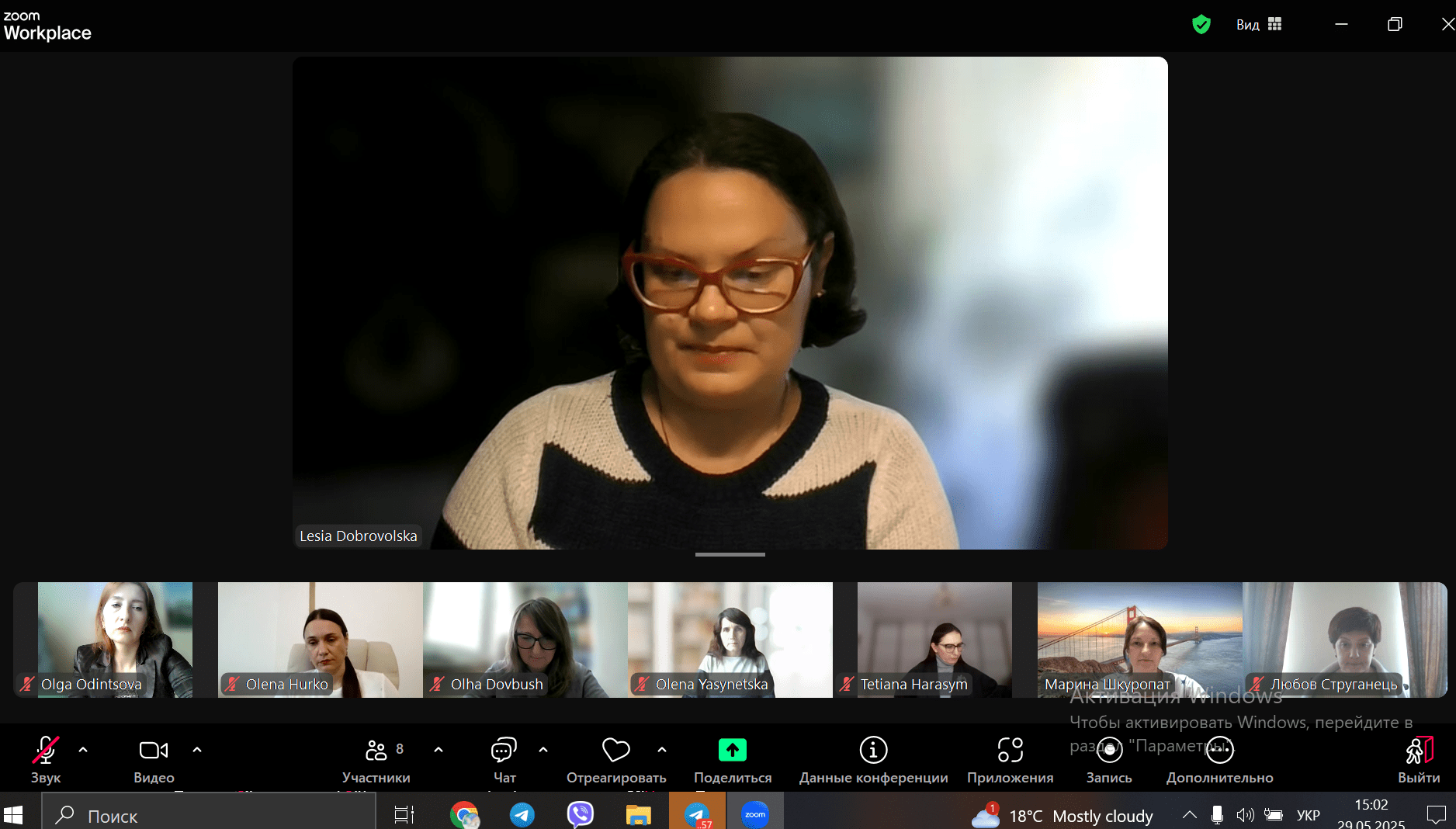Select Tetiana Harasym's video thumbnail
Image resolution: width=1456 pixels, height=829 pixels.
point(934,640)
